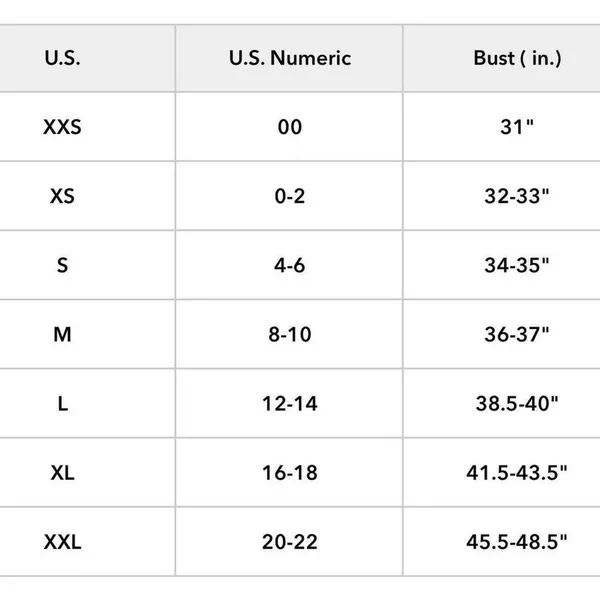Select the U.S. Numeric column header
This screenshot has height=600, width=600.
290,58
